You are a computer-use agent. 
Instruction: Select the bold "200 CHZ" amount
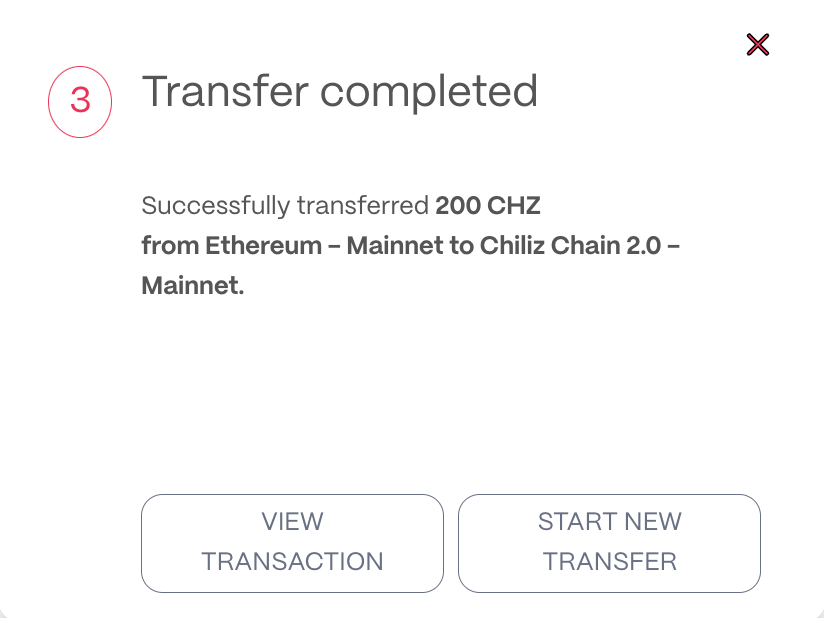click(x=487, y=207)
